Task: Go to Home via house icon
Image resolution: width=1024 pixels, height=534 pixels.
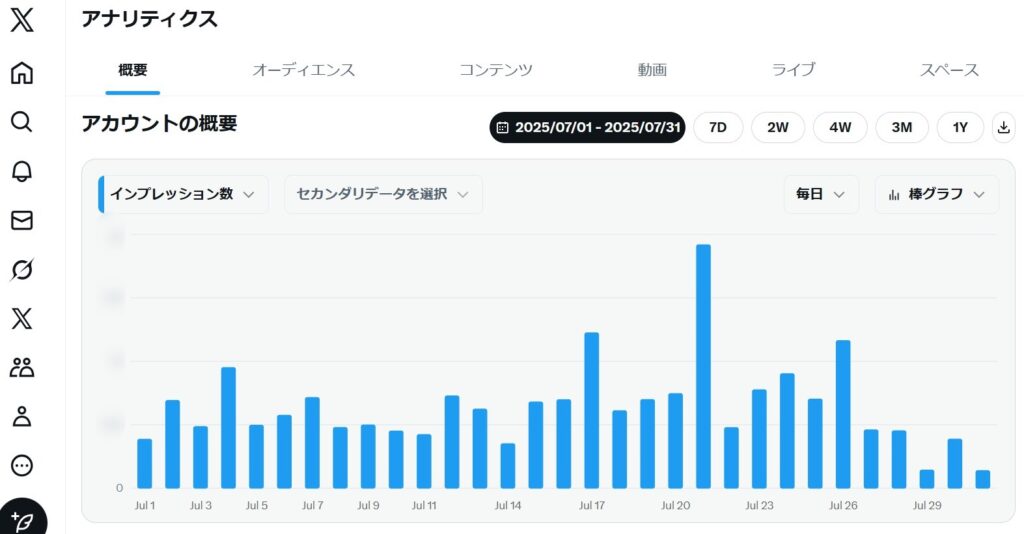Action: click(x=22, y=72)
